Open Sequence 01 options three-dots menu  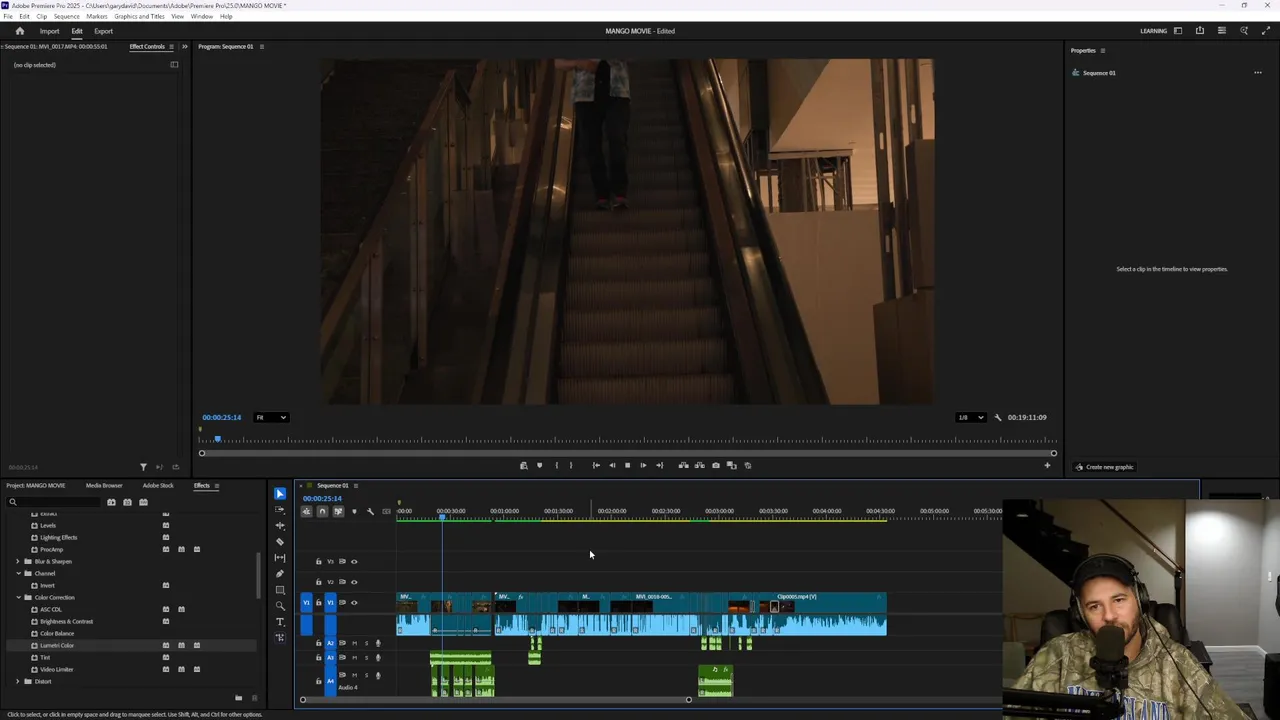[1258, 73]
